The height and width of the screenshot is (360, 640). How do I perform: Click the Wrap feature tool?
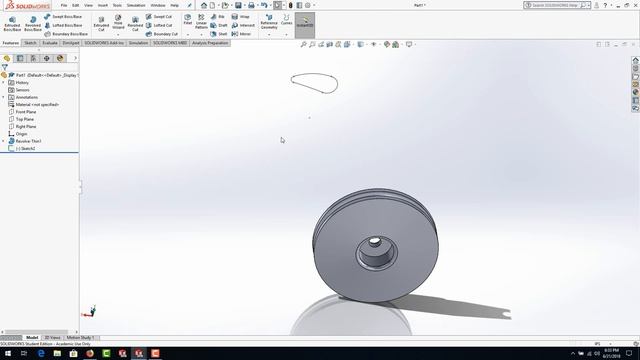click(240, 17)
